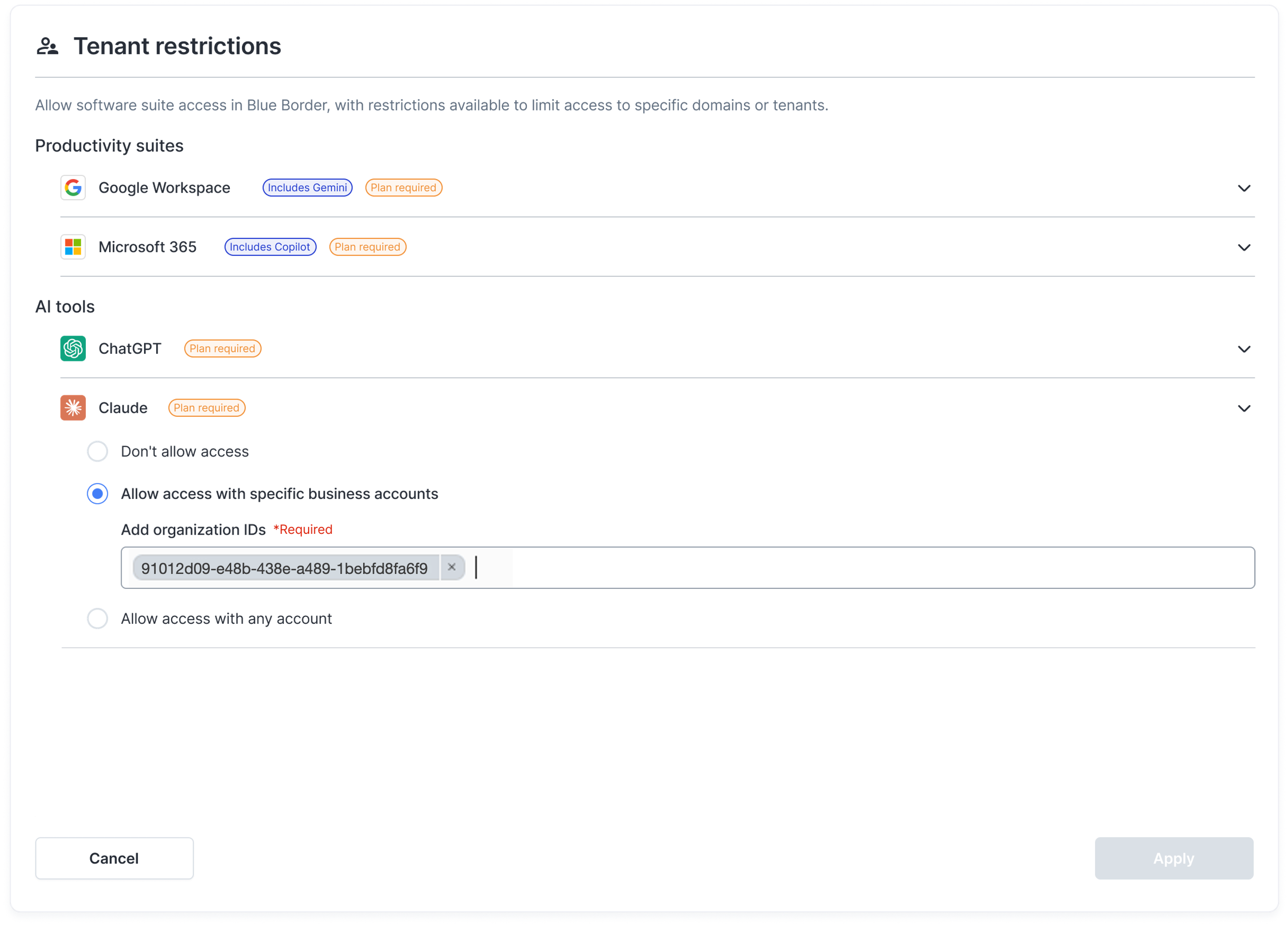Click the organization ID 91012d09 tag text
Viewport: 1288px width, 925px height.
[x=284, y=568]
